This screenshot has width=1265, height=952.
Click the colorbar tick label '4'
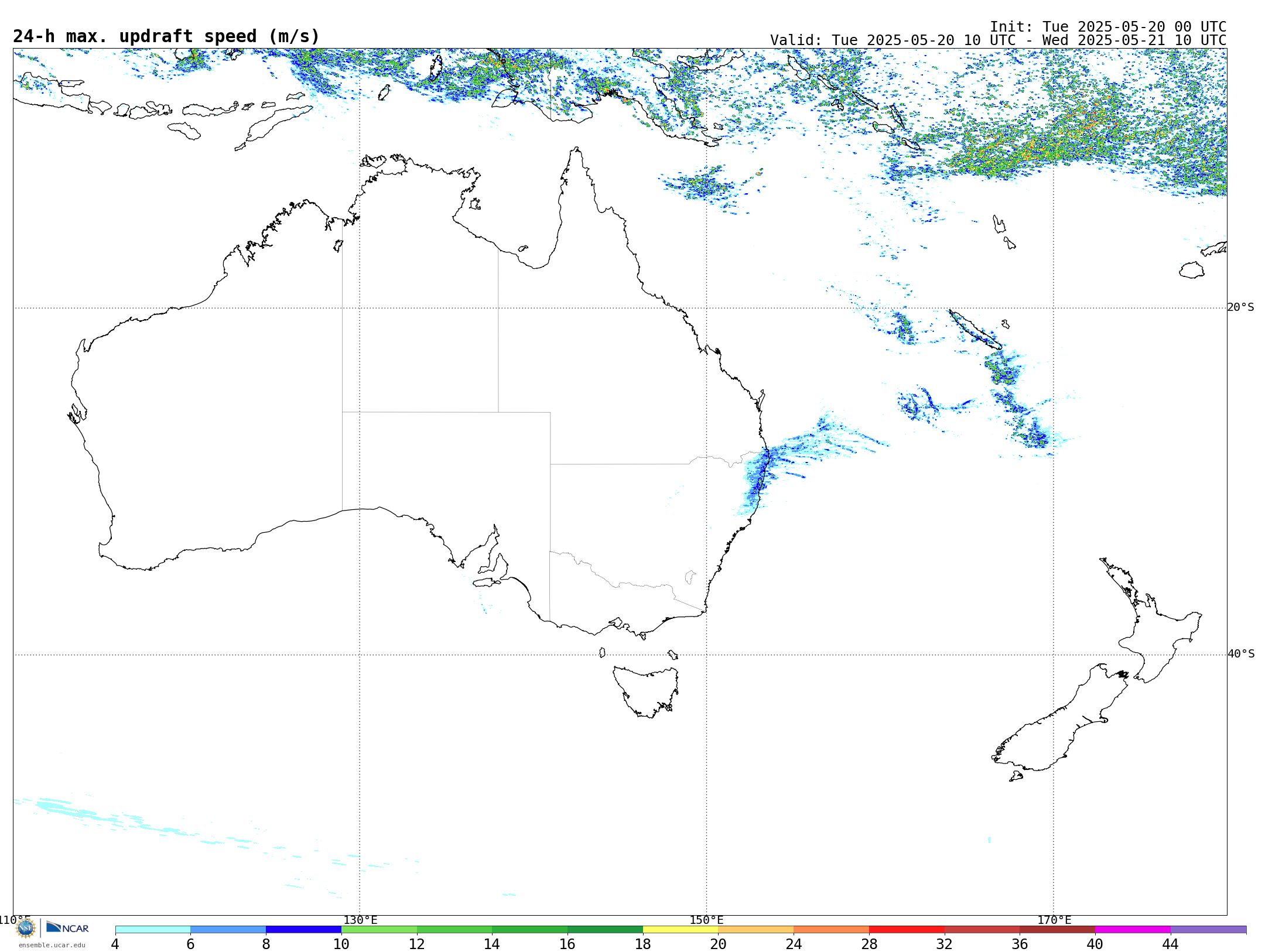[x=115, y=944]
